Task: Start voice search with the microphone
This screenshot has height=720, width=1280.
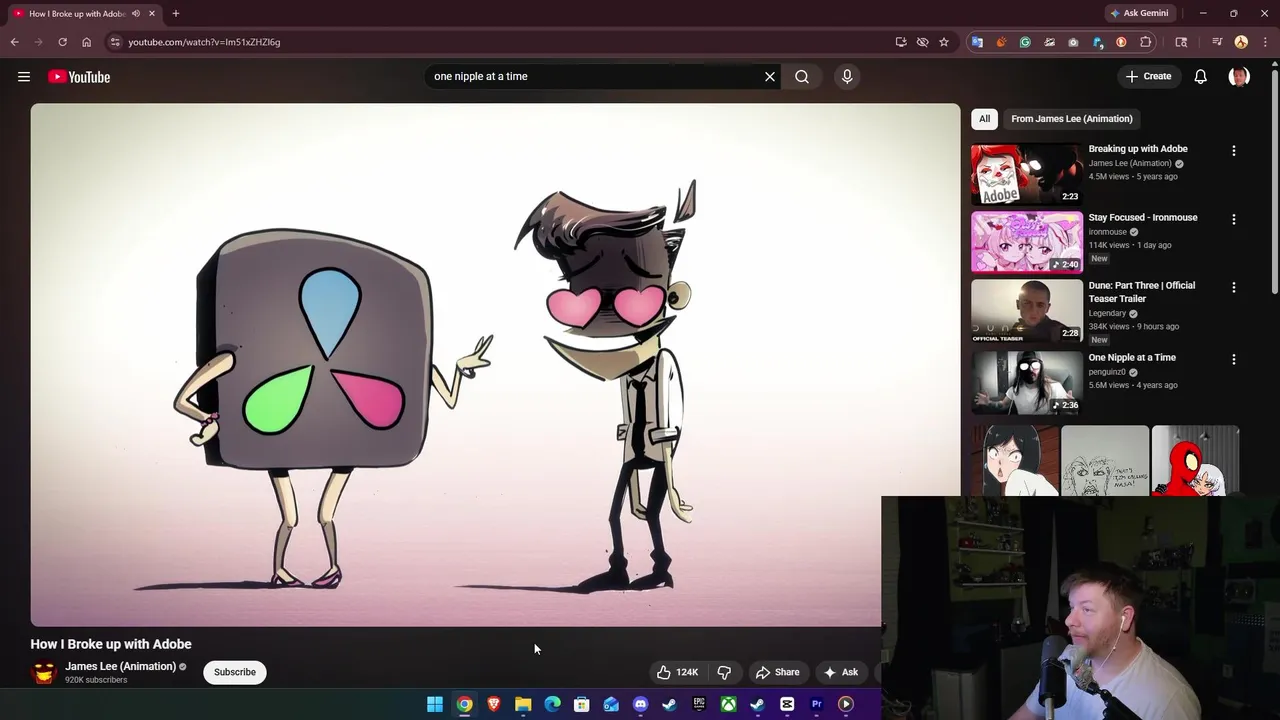Action: [847, 76]
